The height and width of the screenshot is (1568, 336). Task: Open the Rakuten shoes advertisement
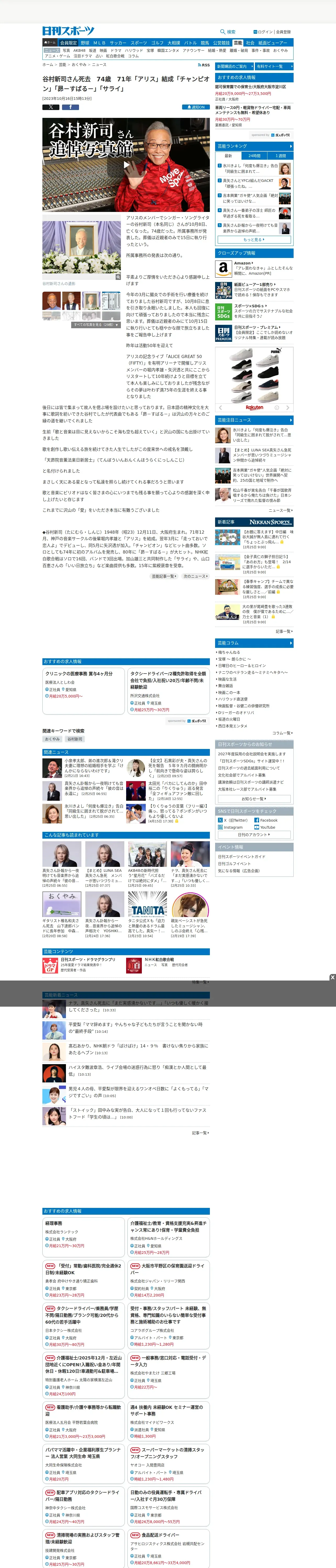[x=254, y=379]
